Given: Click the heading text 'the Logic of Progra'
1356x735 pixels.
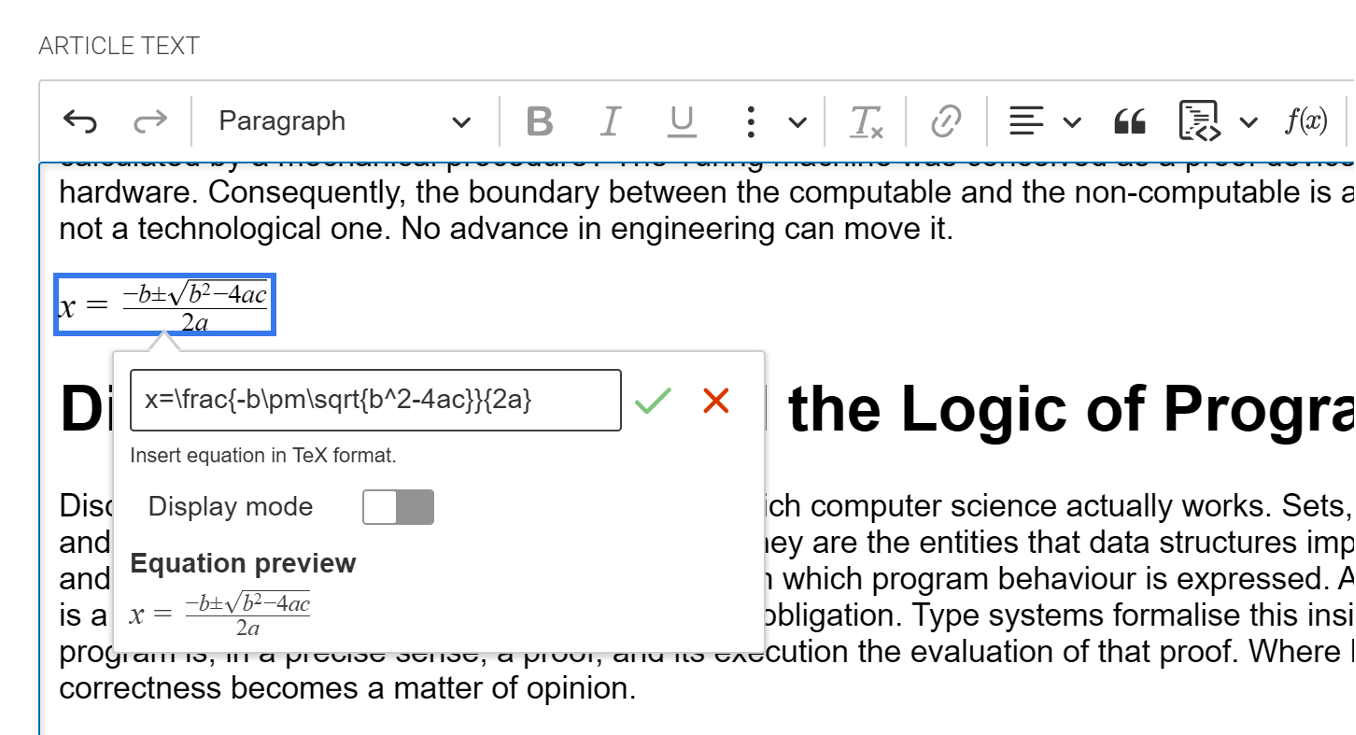Looking at the screenshot, I should [x=1071, y=409].
